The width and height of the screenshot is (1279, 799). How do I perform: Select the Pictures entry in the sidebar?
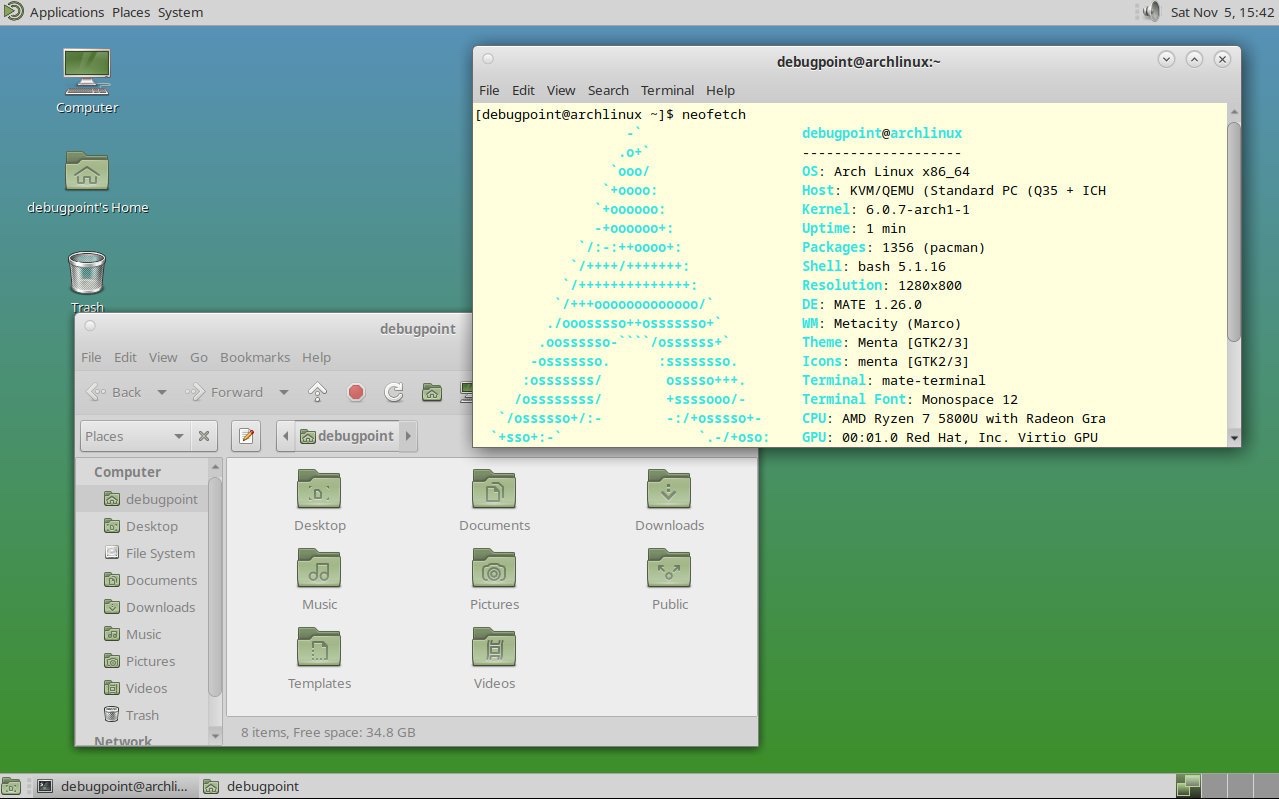coord(144,661)
